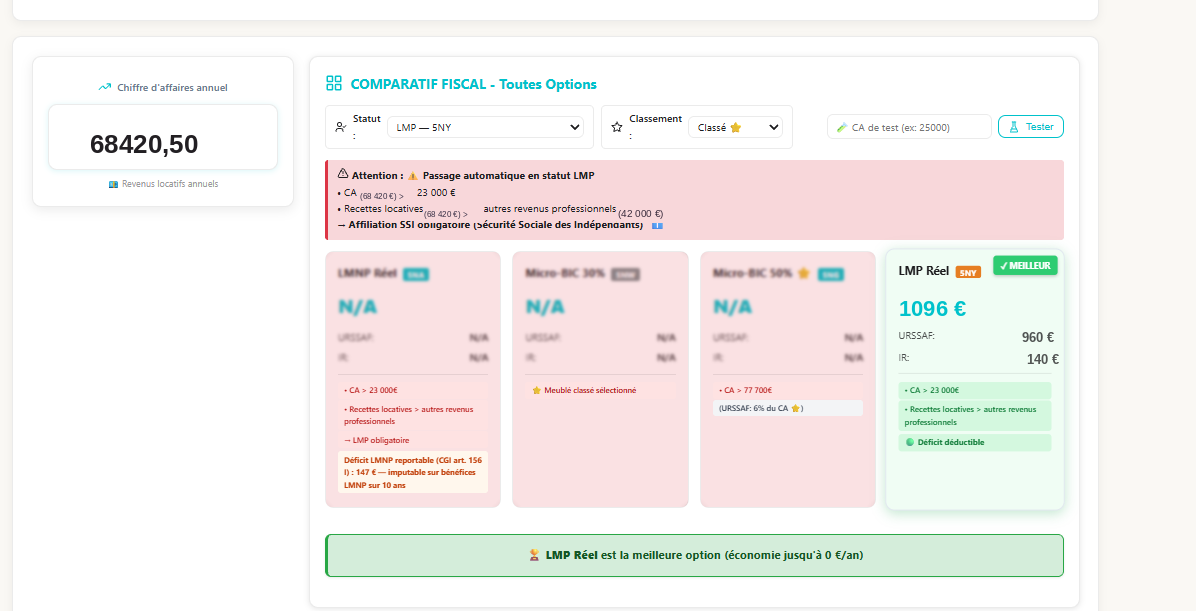The image size is (1196, 611).
Task: Click the Déficit LMNP reportable note
Action: (413, 472)
